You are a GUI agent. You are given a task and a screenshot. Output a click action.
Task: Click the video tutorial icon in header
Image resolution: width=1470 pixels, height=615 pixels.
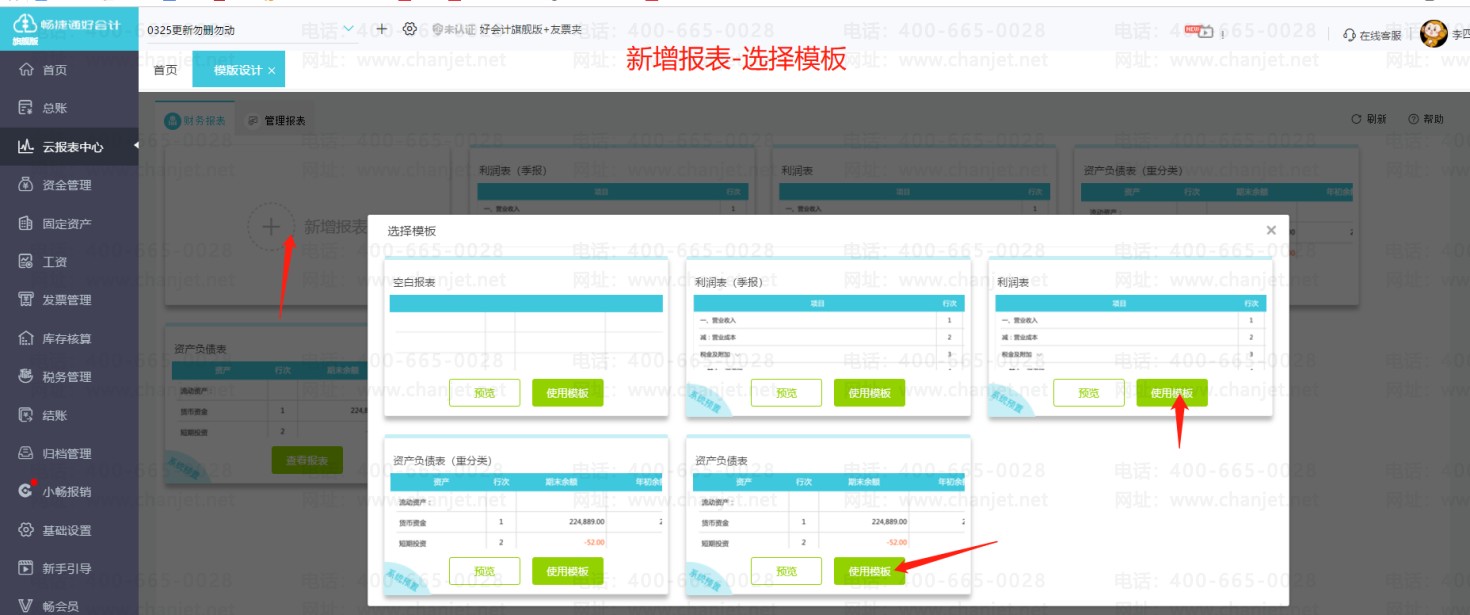click(1204, 32)
